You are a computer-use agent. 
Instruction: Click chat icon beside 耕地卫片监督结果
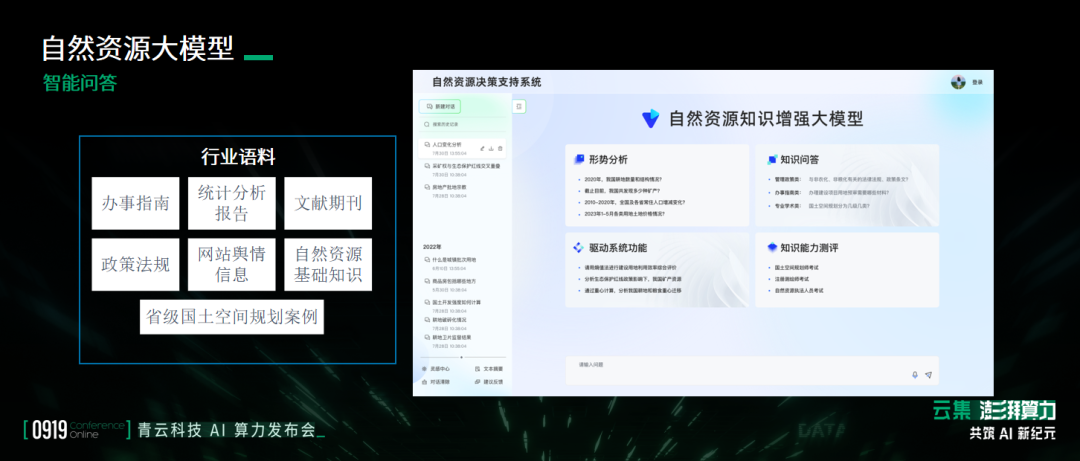point(427,338)
